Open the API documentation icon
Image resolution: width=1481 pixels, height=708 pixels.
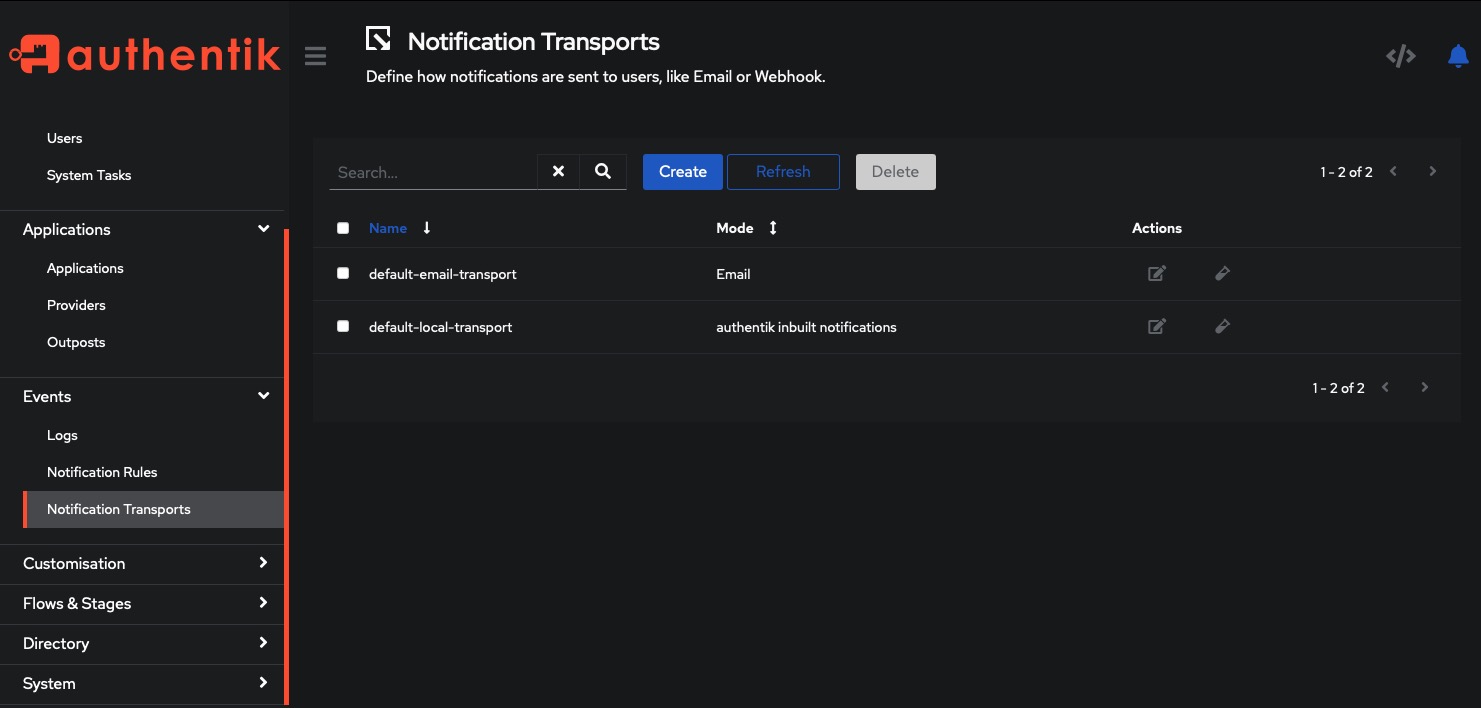click(1400, 56)
